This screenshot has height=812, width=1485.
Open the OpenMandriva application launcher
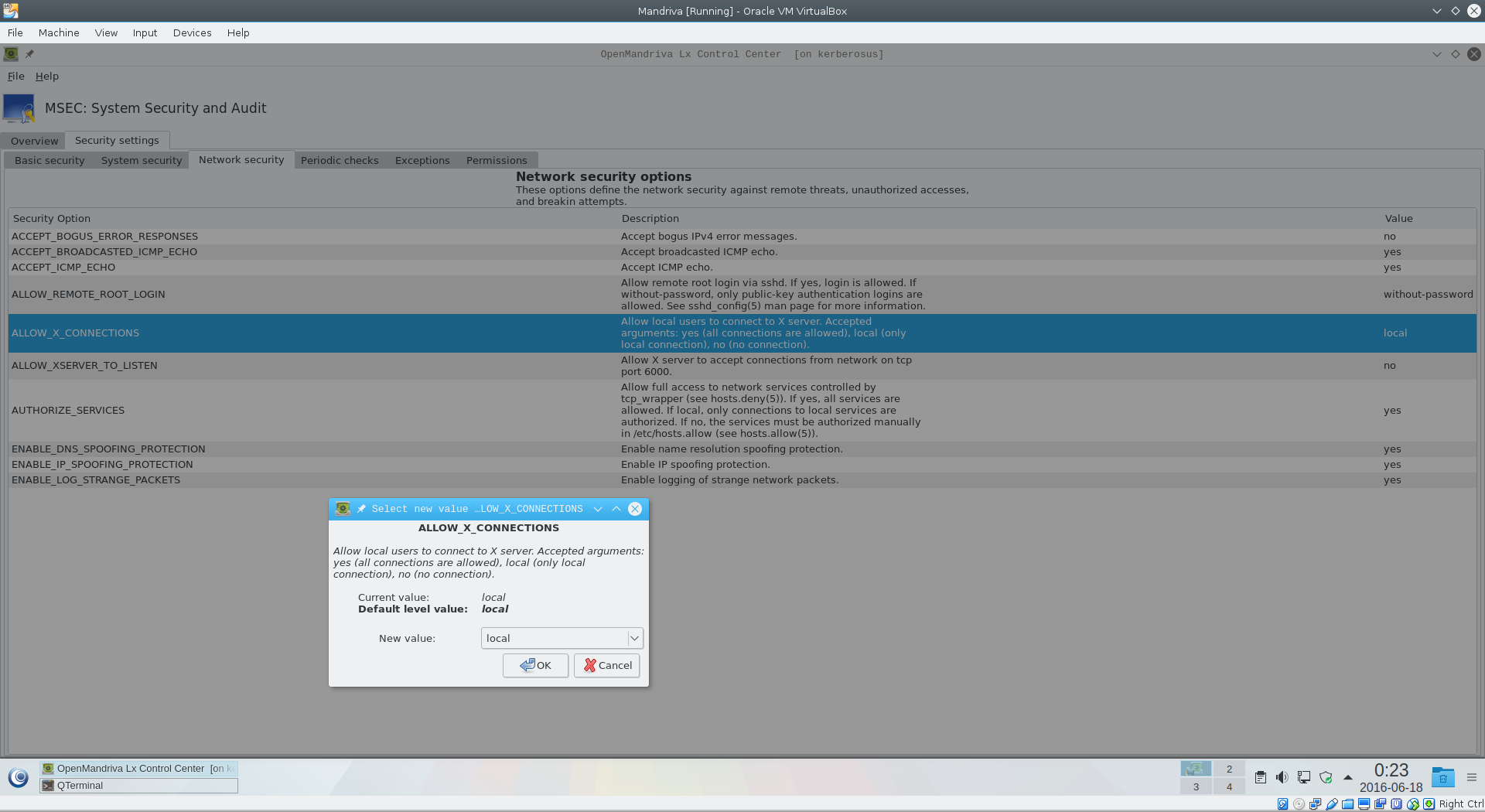tap(18, 777)
